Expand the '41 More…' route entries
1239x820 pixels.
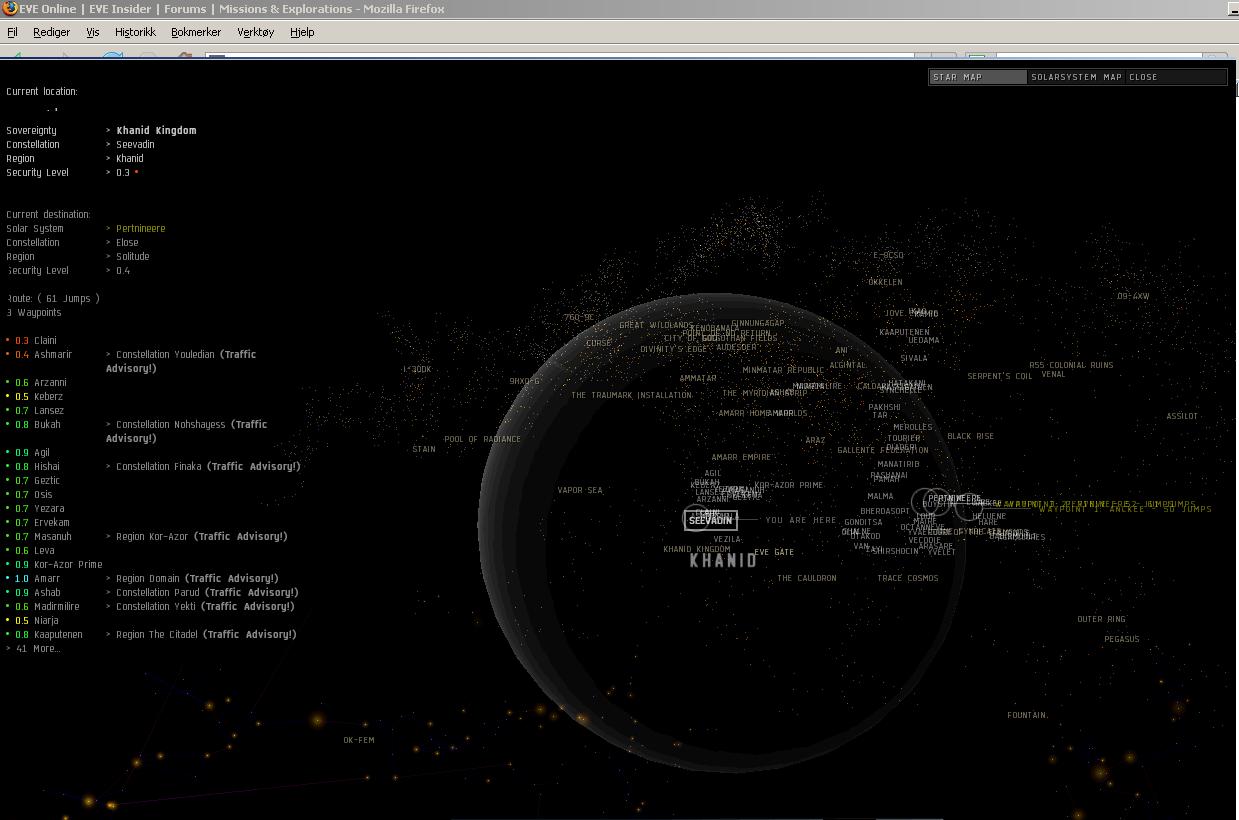(x=33, y=648)
